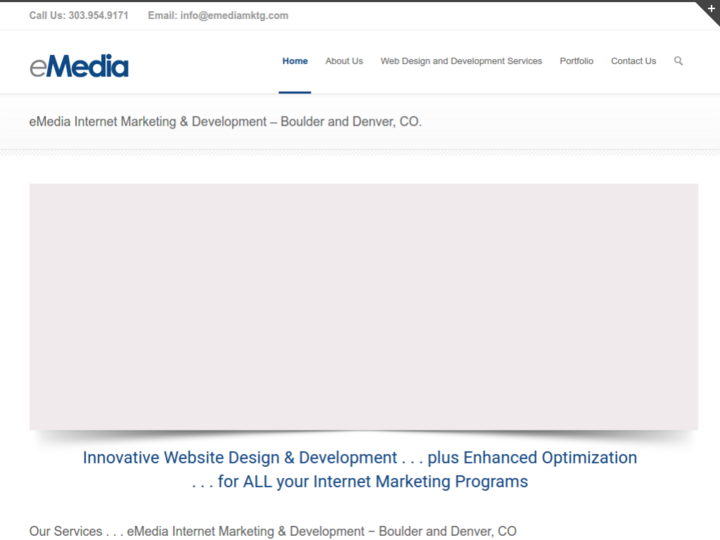This screenshot has width=720, height=540.
Task: Click the 'Our Services' paragraph text
Action: tap(273, 531)
